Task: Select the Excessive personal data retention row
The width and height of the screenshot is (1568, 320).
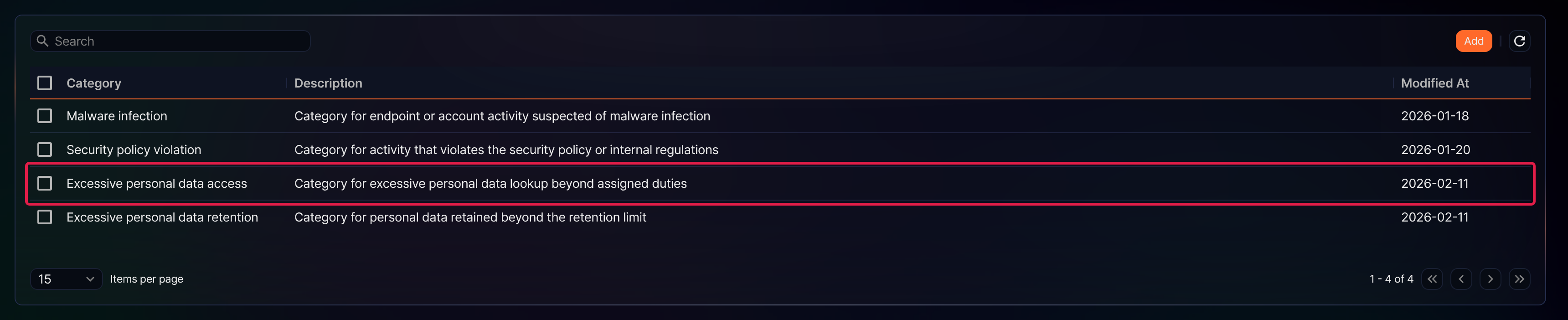Action: pos(780,217)
